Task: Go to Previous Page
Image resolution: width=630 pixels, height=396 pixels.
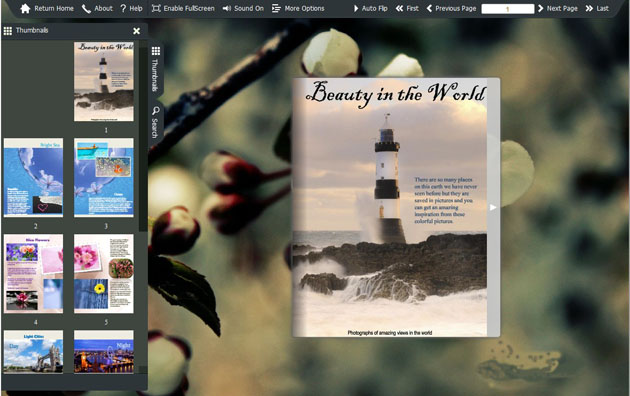Action: coord(451,8)
